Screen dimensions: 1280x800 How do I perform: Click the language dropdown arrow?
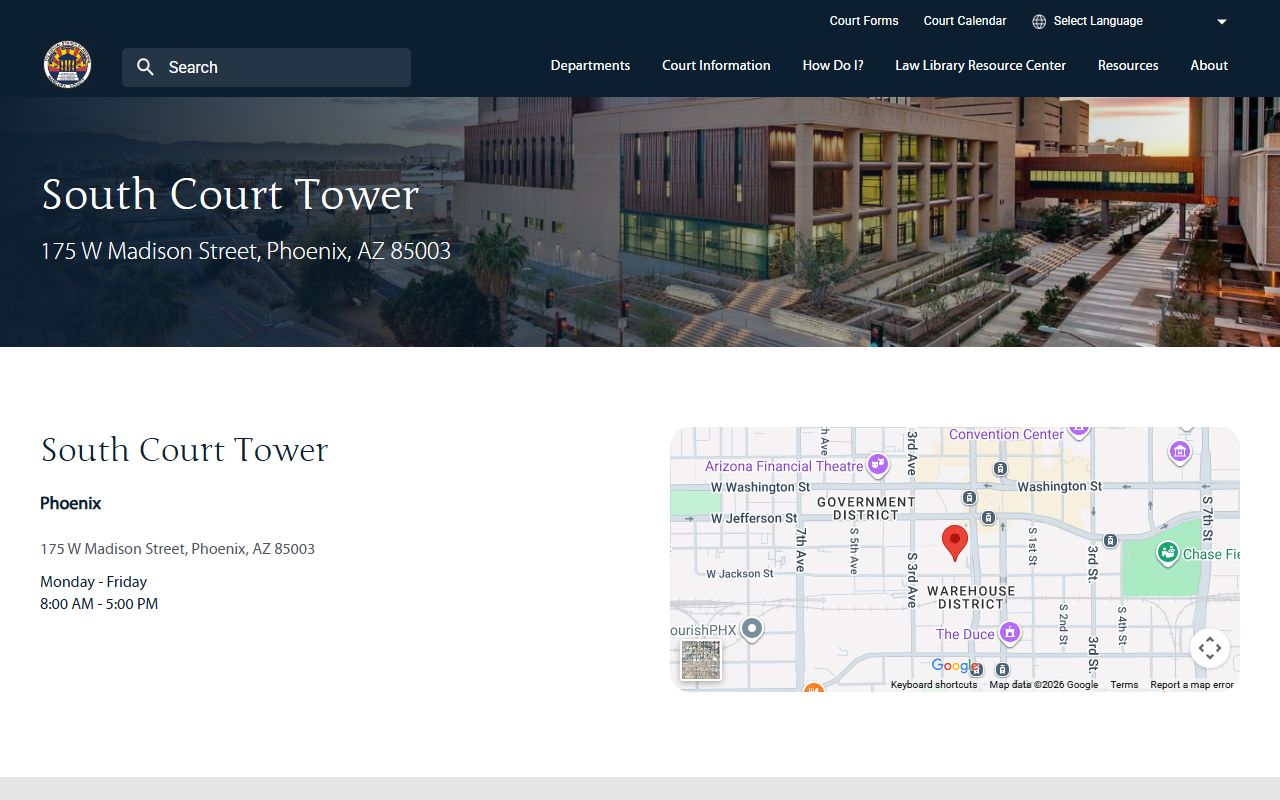pos(1221,21)
